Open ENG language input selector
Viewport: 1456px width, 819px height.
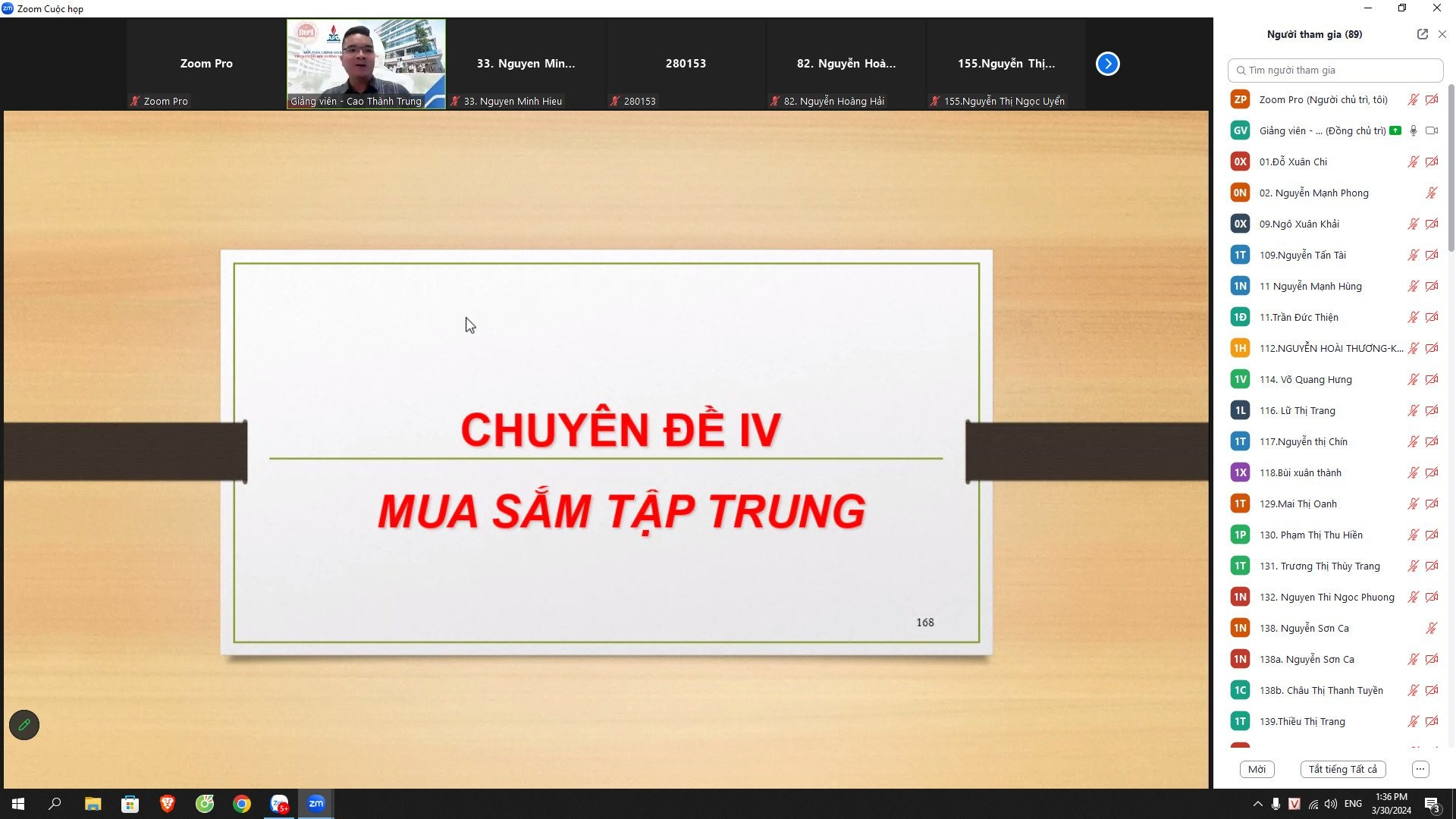pyautogui.click(x=1353, y=804)
